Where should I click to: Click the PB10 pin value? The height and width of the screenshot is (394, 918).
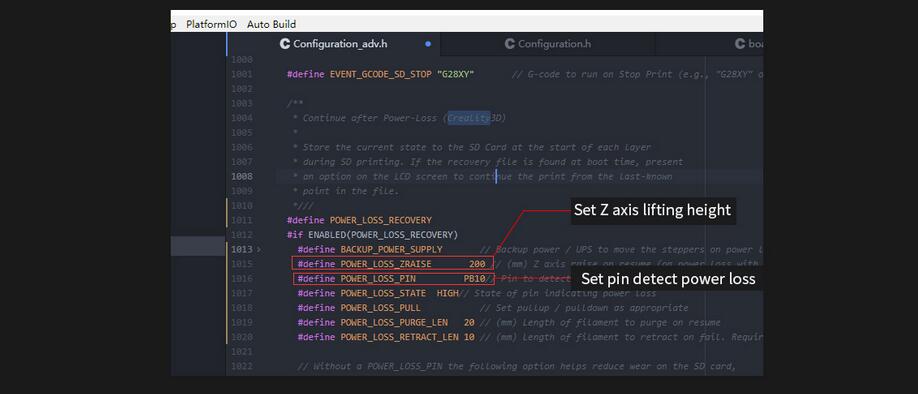[475, 279]
